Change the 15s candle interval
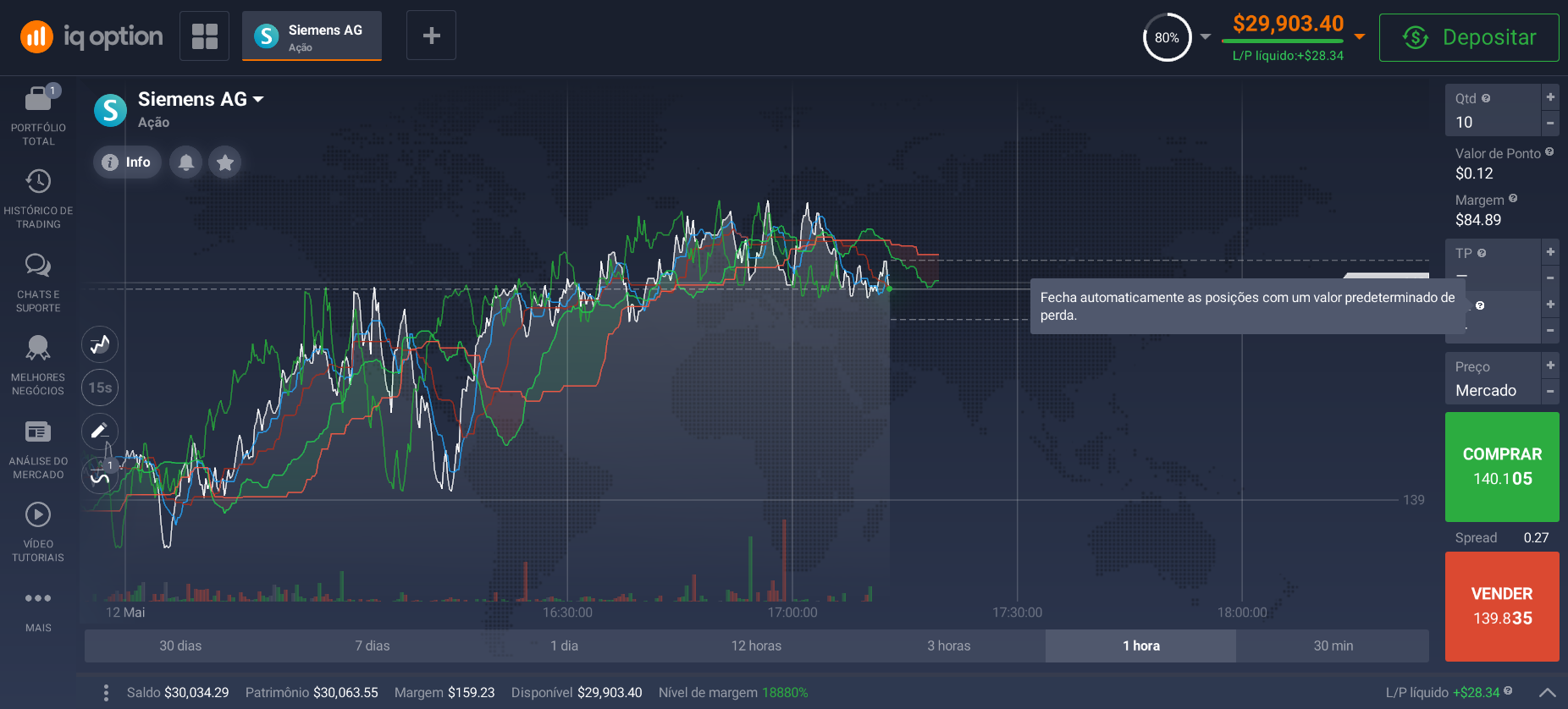 click(100, 387)
